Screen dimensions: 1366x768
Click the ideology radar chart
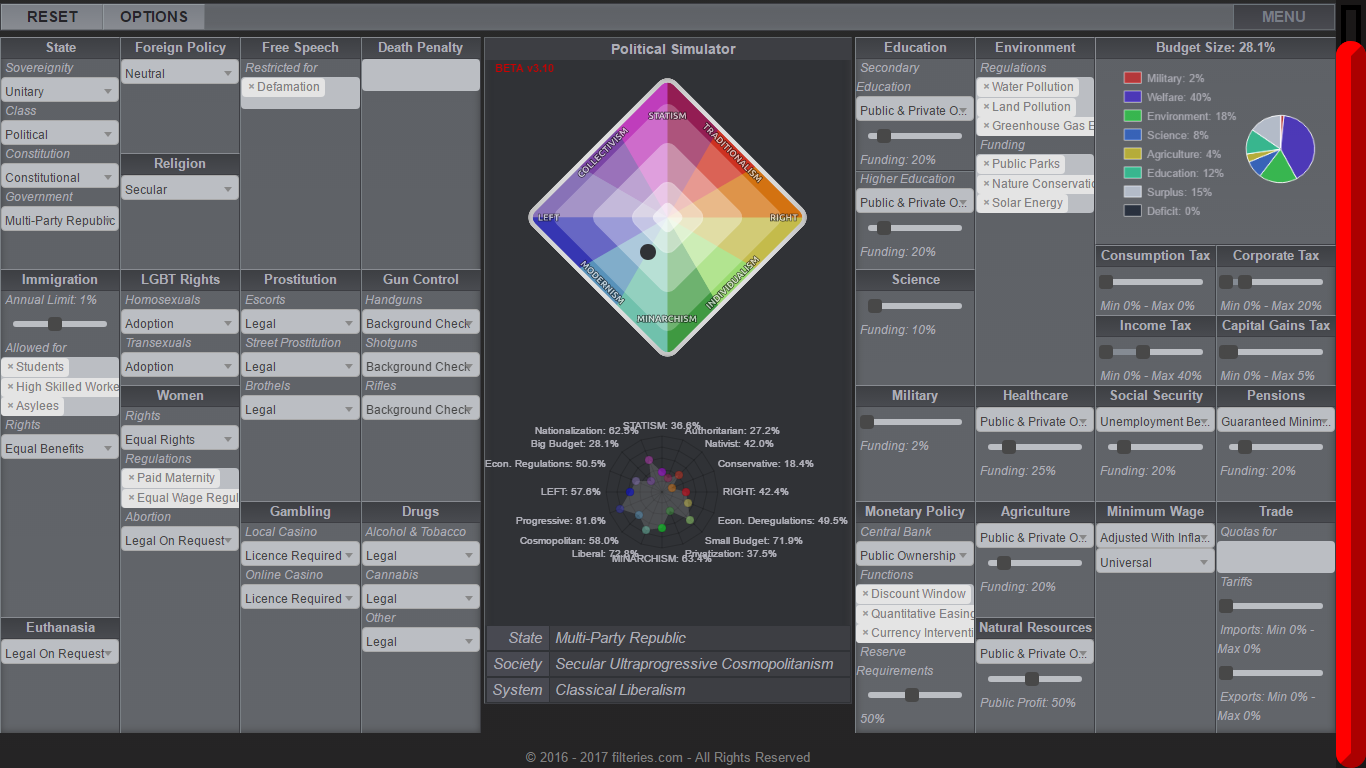click(x=660, y=492)
